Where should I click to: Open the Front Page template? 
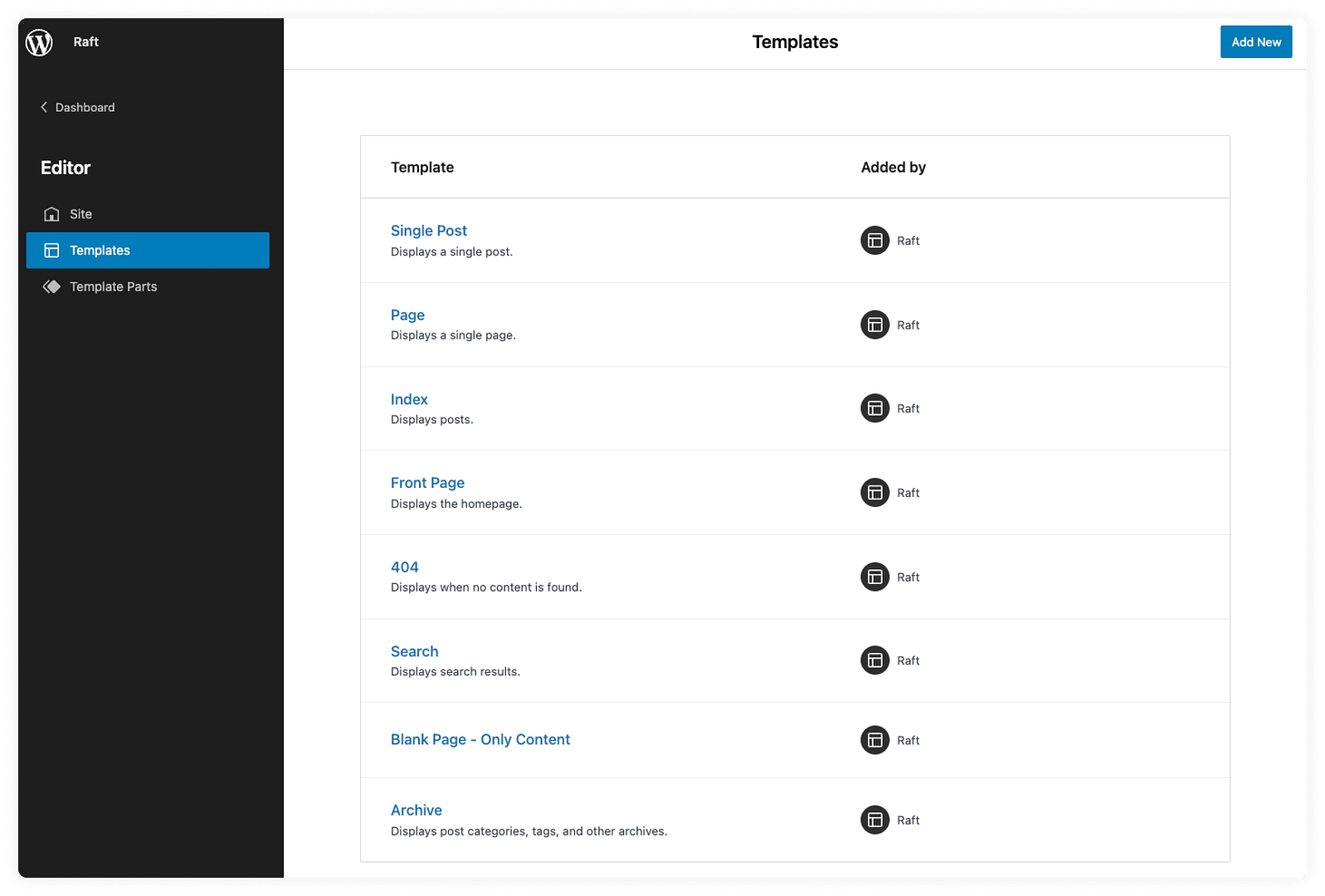tap(427, 483)
